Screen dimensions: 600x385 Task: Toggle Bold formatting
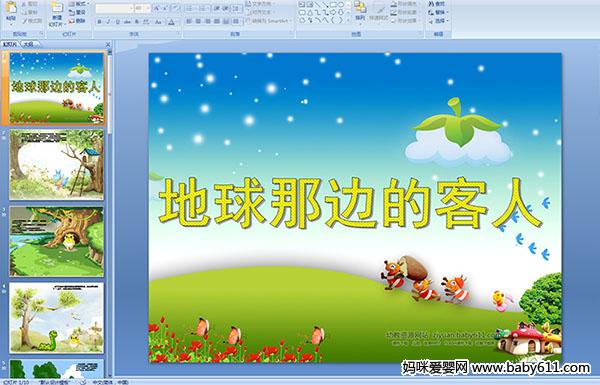(99, 22)
